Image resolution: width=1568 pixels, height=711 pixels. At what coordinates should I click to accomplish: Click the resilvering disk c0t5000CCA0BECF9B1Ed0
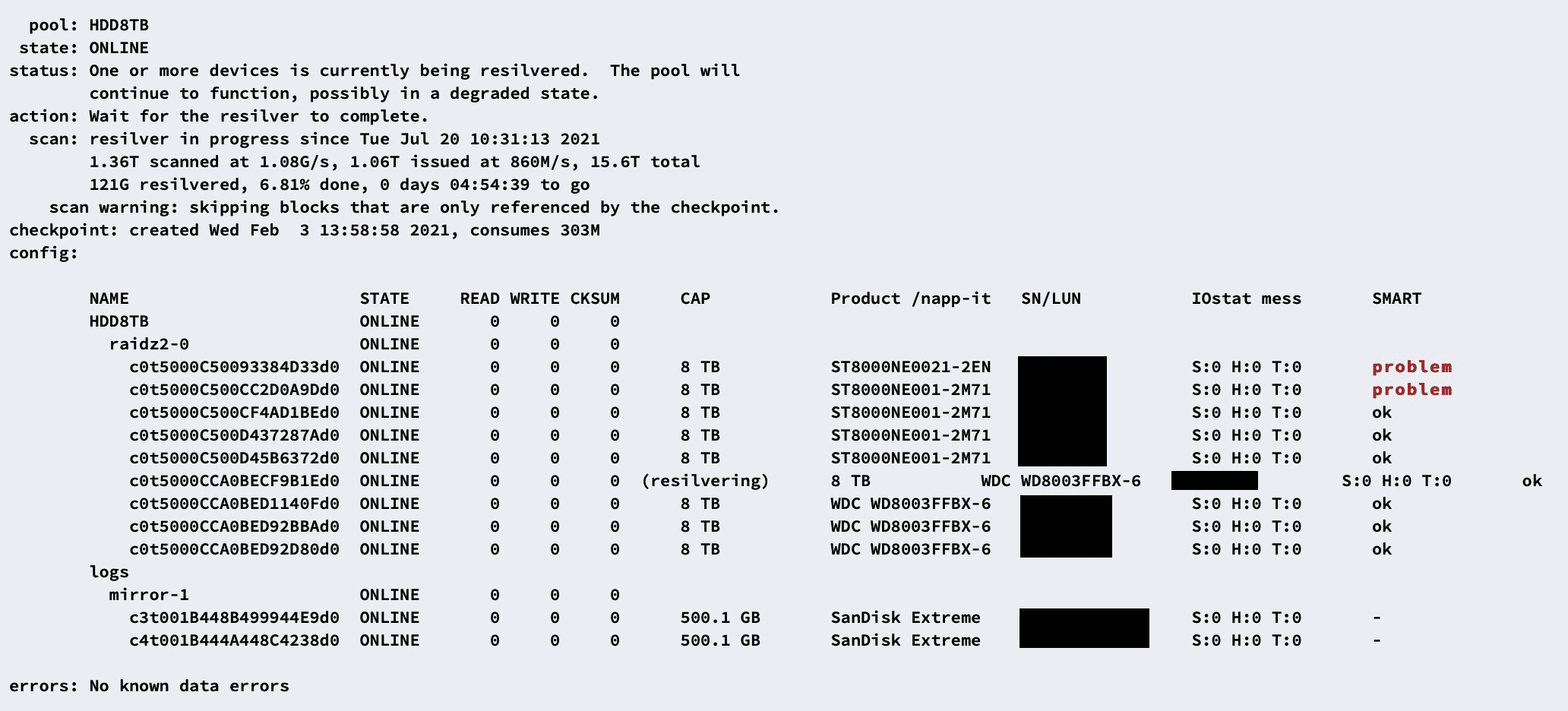point(234,481)
